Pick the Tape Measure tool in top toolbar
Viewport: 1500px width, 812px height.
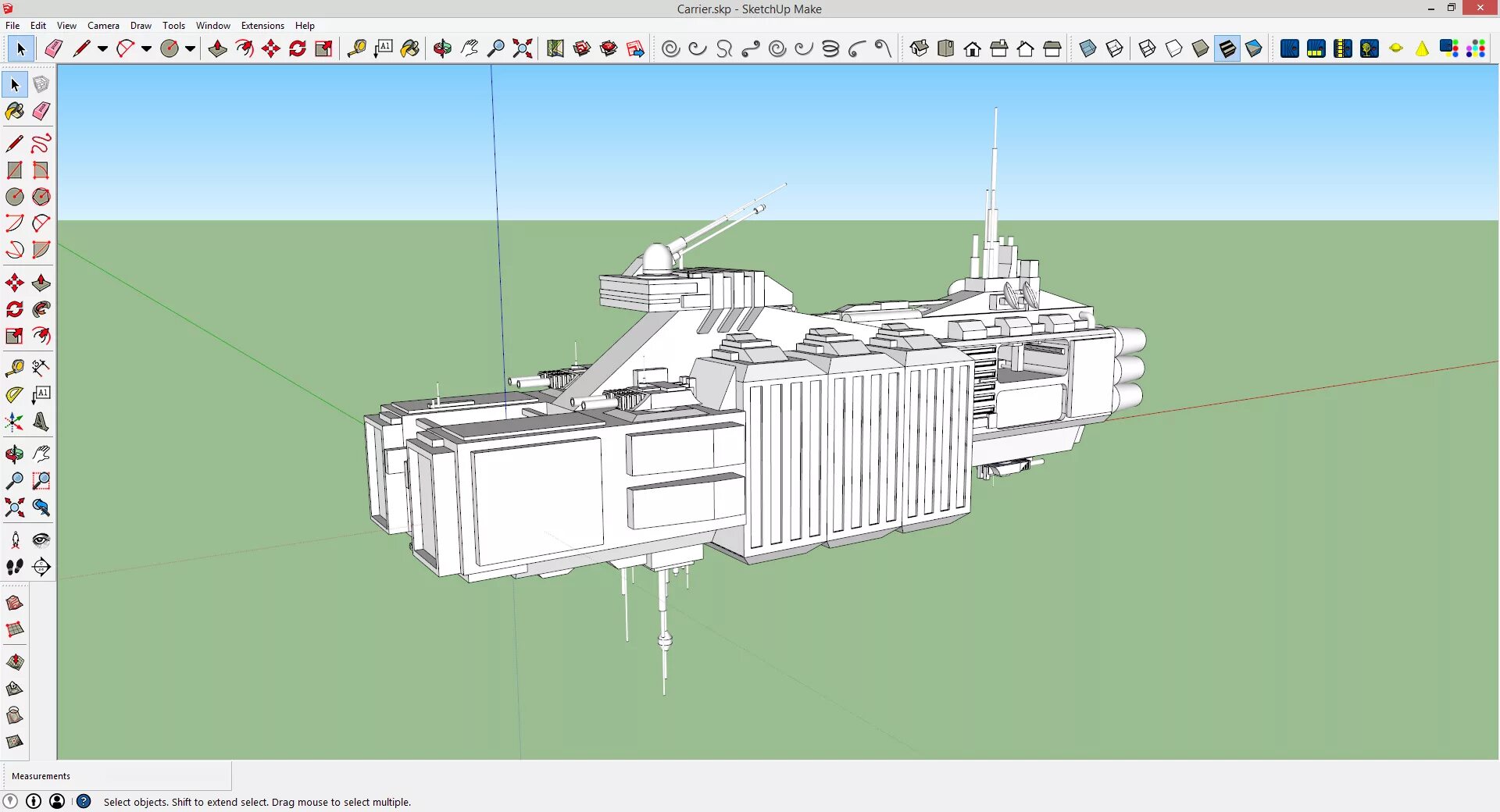[356, 48]
